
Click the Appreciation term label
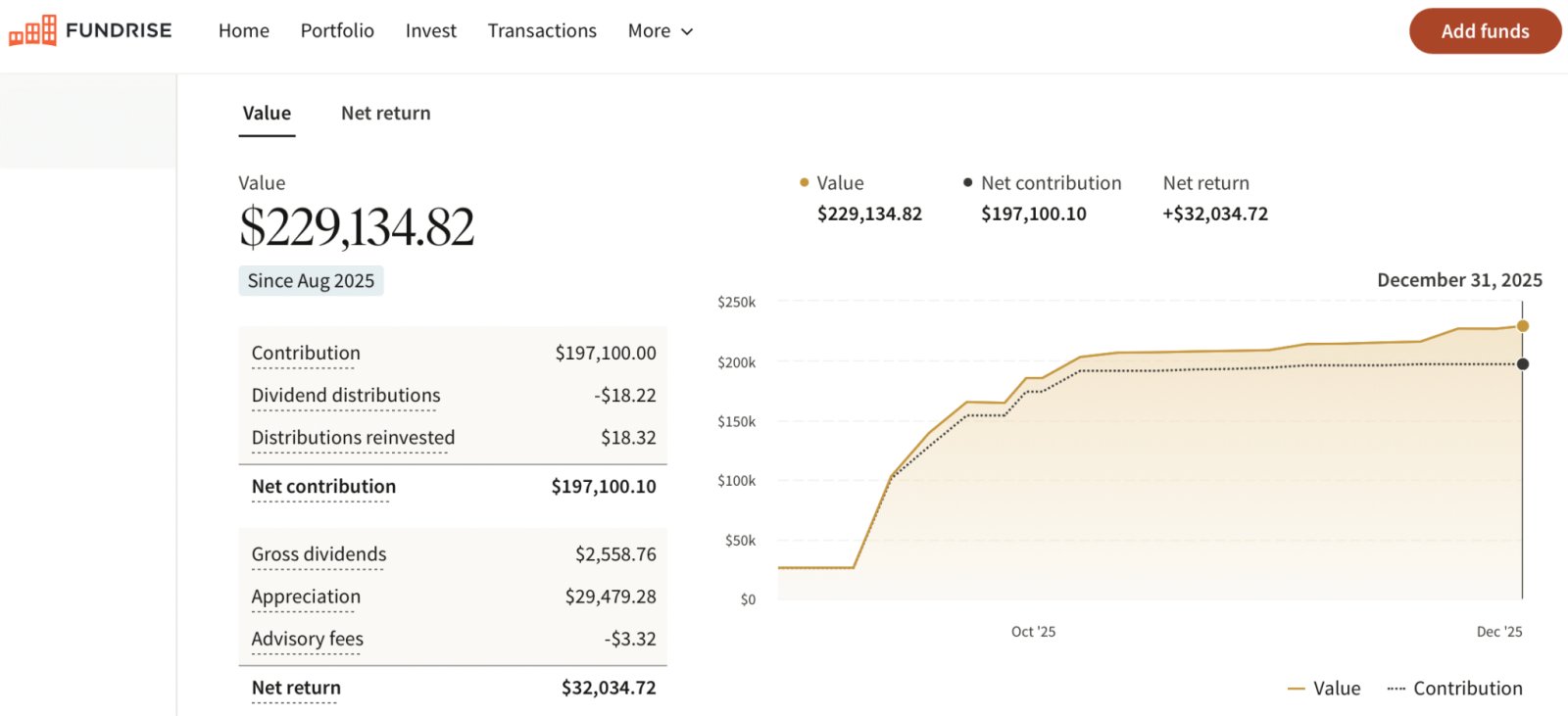pos(306,597)
